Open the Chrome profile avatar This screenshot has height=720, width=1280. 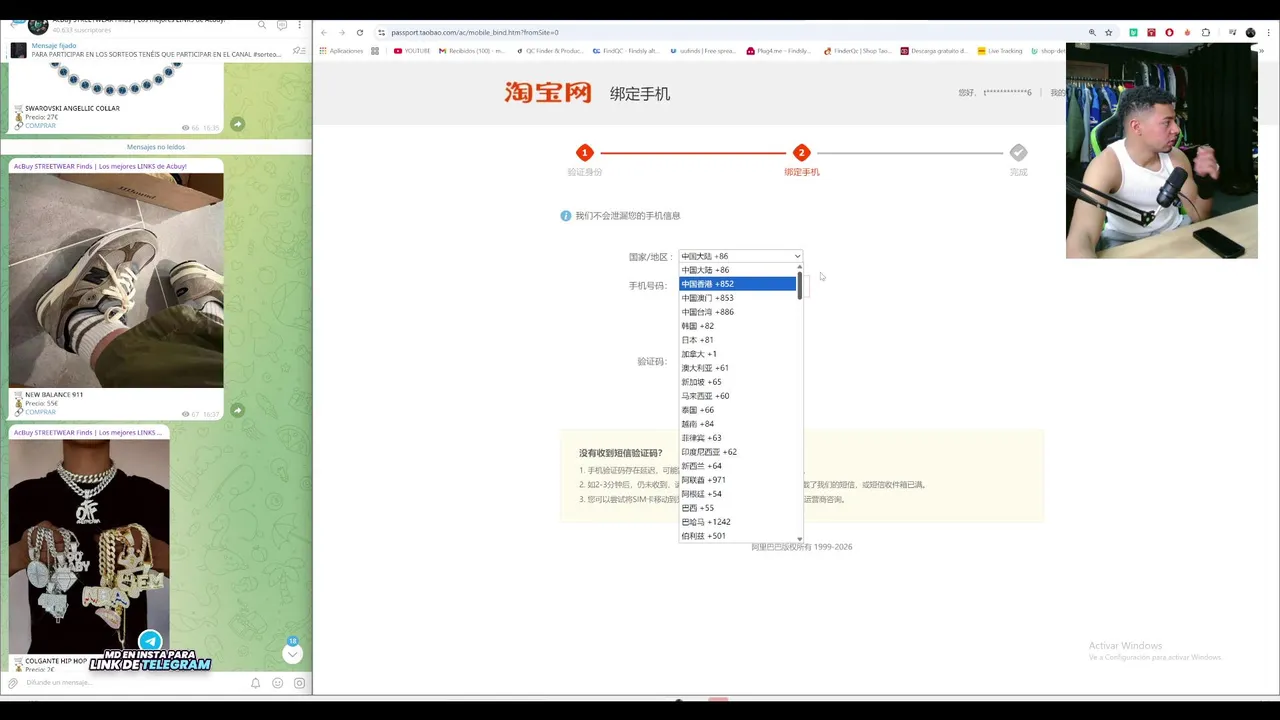tap(1250, 33)
